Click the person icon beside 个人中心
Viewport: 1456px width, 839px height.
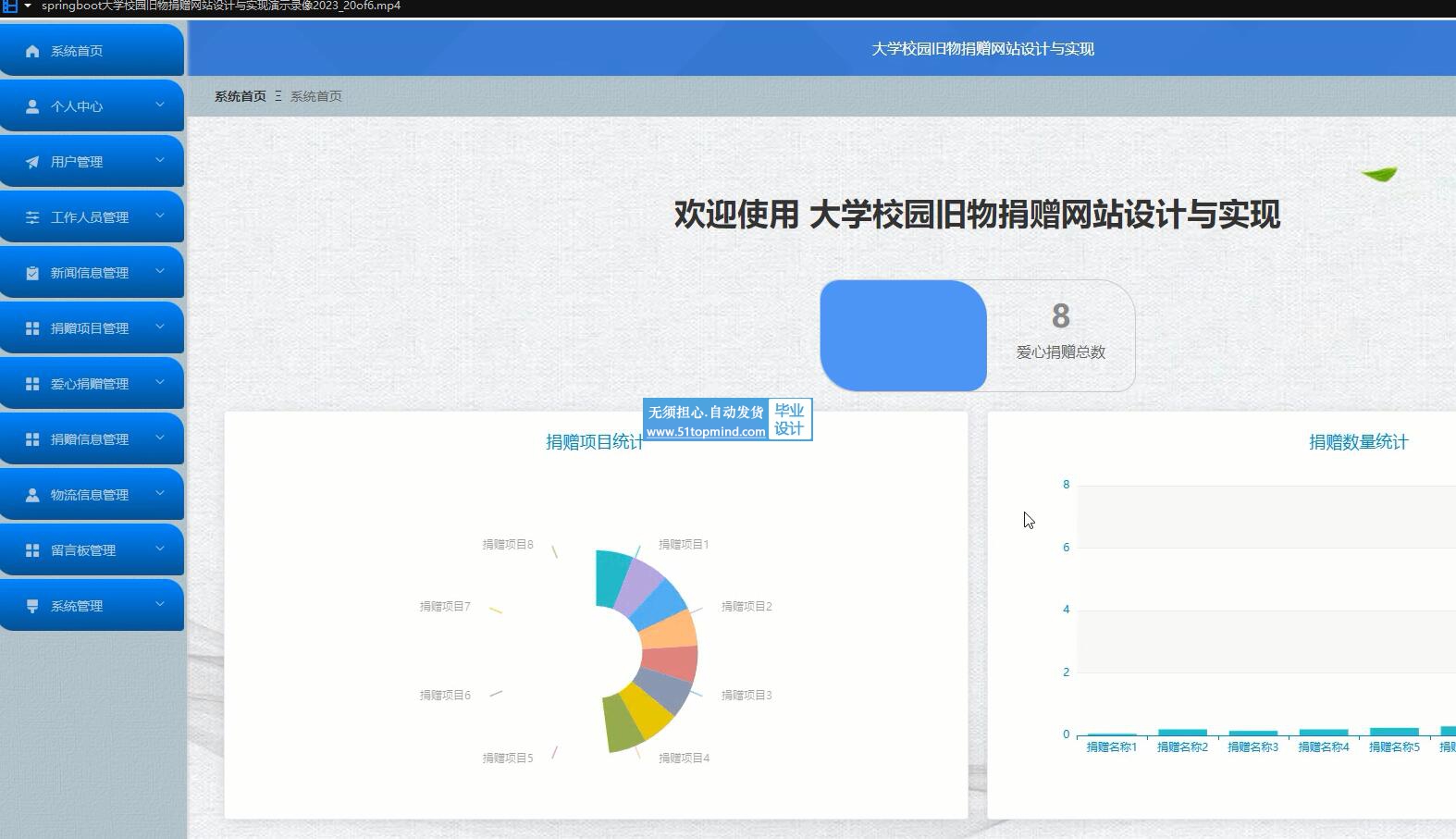(x=32, y=106)
